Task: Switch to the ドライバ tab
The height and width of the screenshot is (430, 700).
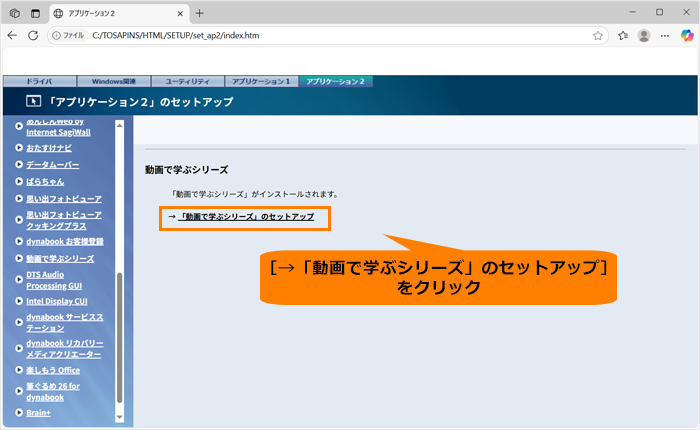Action: pos(39,81)
